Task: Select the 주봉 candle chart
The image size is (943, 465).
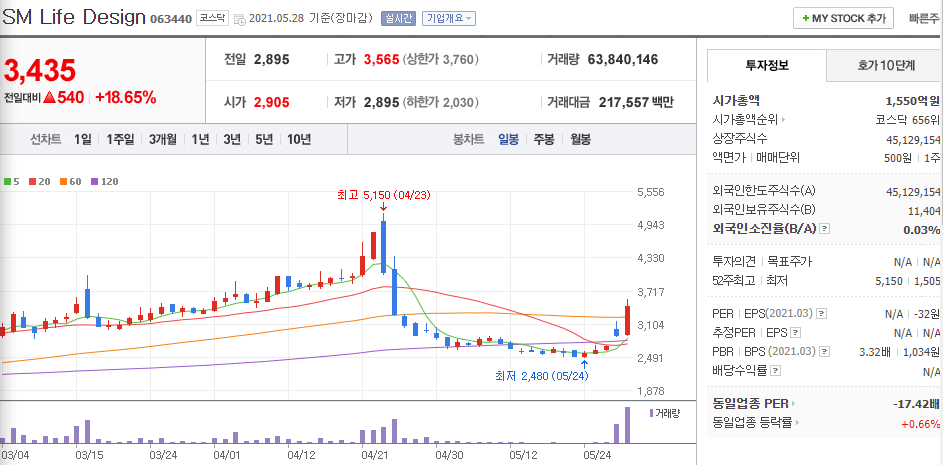Action: click(544, 140)
